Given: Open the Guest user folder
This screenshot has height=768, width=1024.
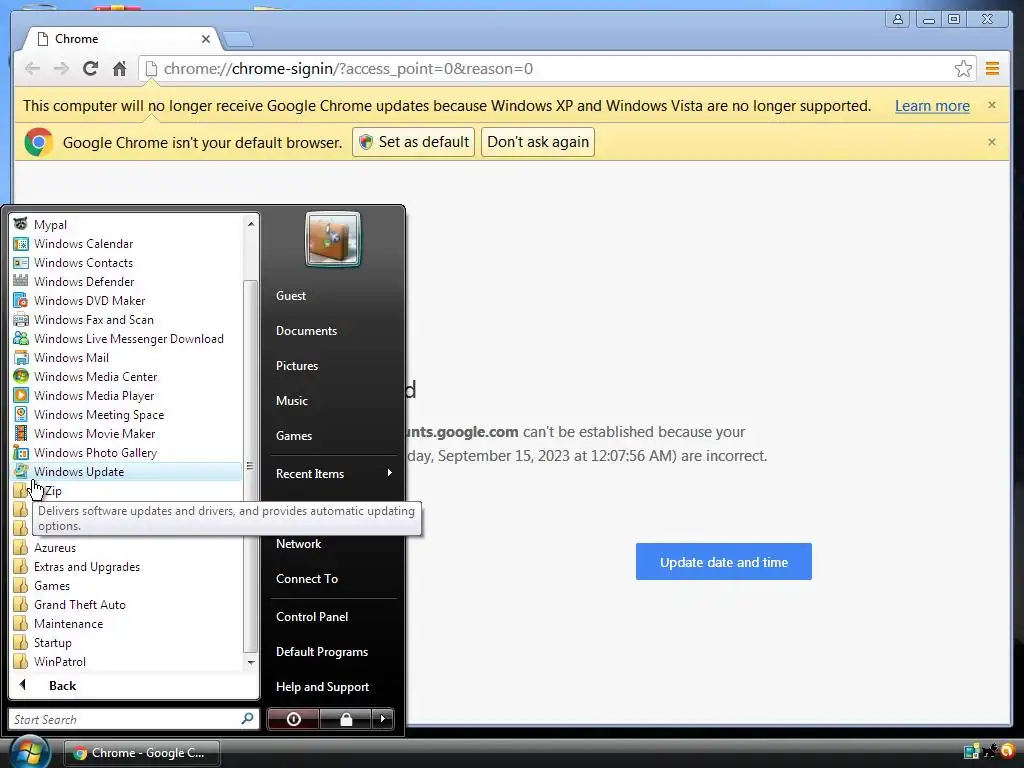Looking at the screenshot, I should [291, 295].
